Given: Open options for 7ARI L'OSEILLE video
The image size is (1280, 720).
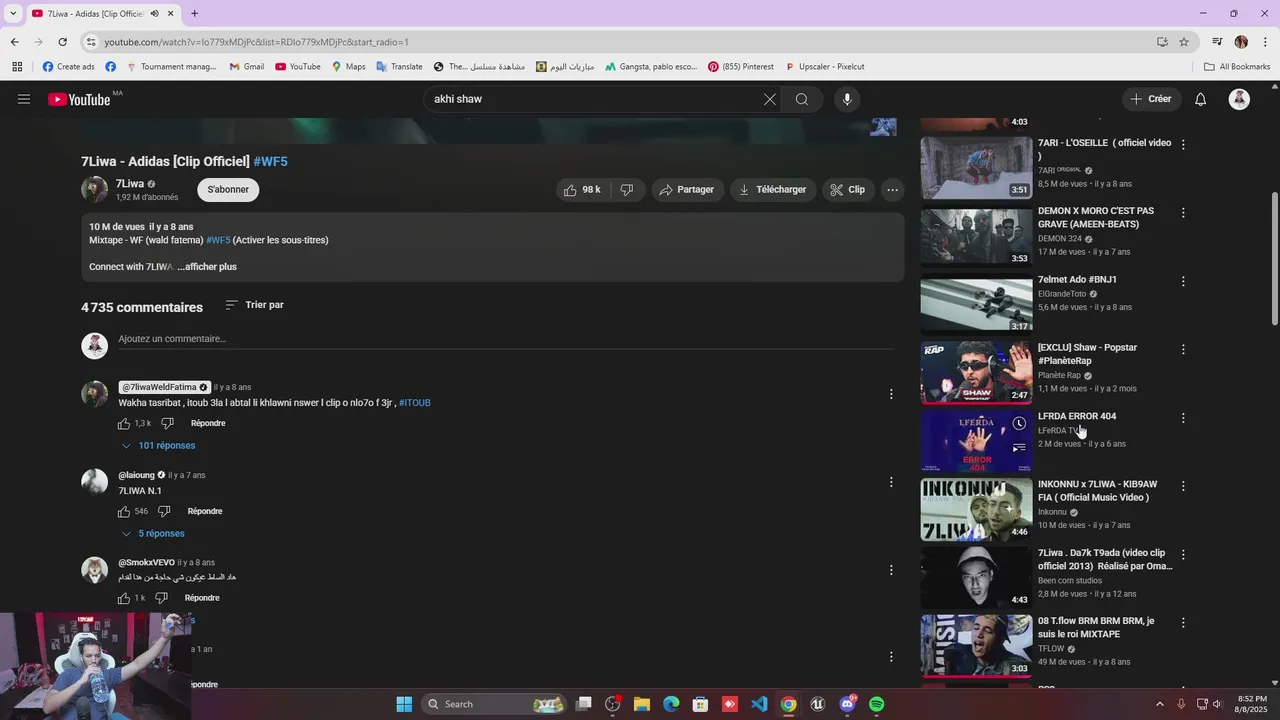Looking at the screenshot, I should [1183, 144].
